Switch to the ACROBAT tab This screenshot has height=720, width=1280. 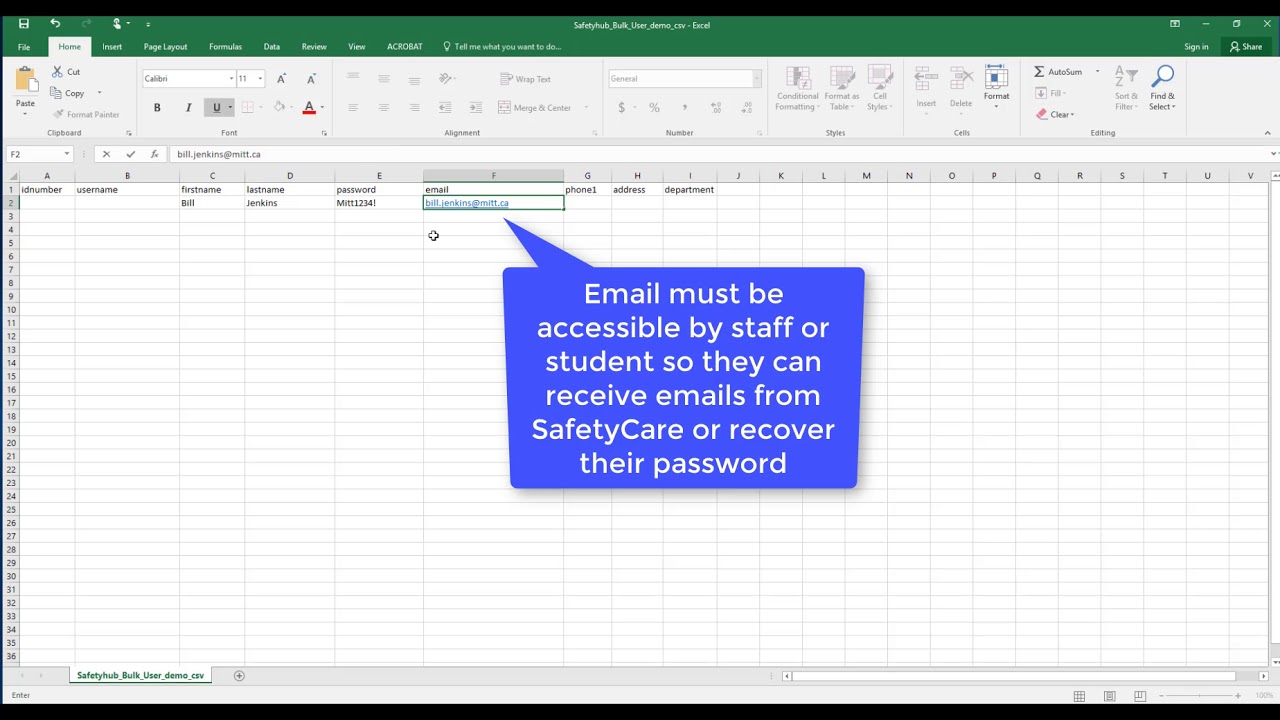pyautogui.click(x=405, y=47)
